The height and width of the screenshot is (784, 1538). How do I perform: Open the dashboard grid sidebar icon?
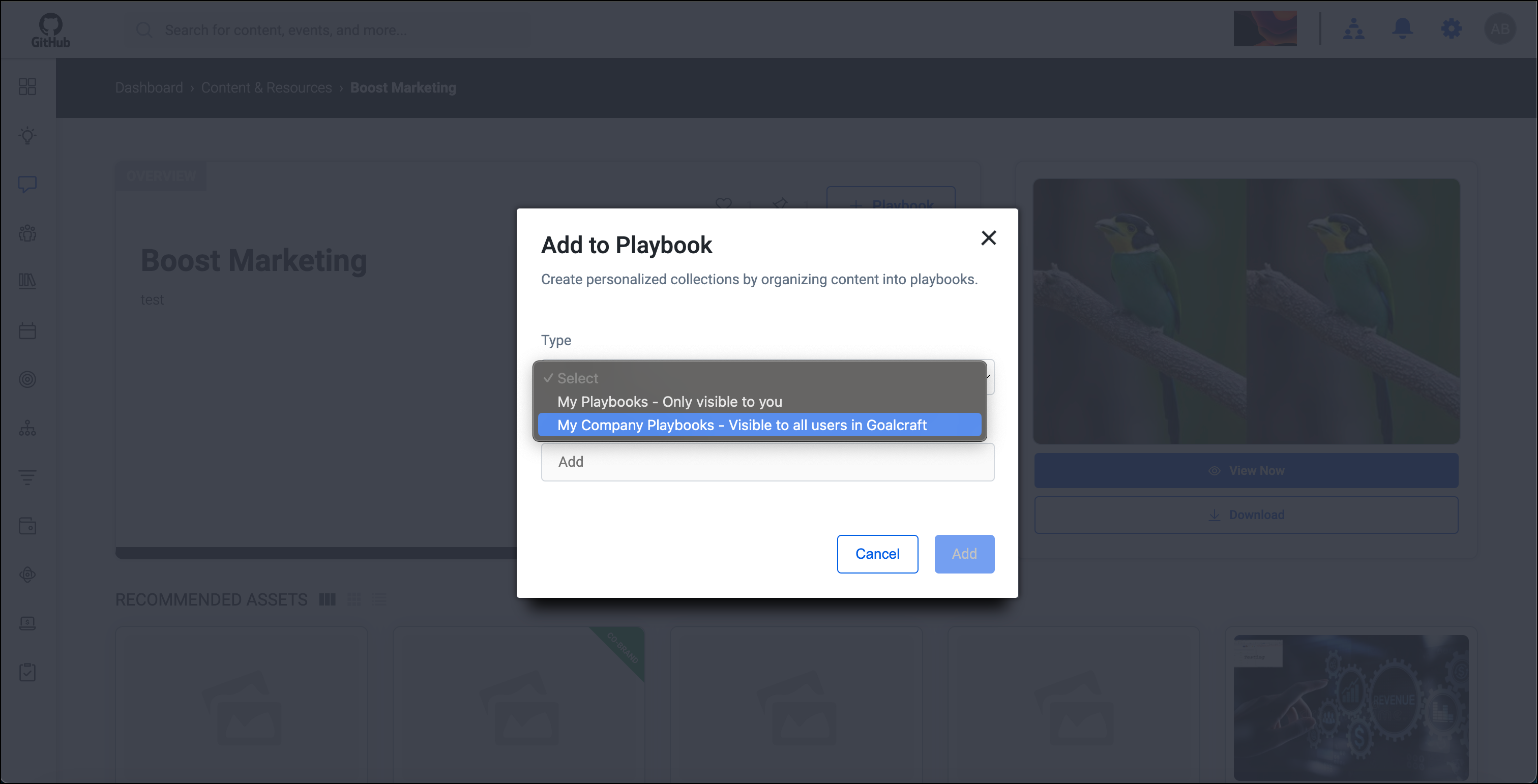tap(27, 87)
